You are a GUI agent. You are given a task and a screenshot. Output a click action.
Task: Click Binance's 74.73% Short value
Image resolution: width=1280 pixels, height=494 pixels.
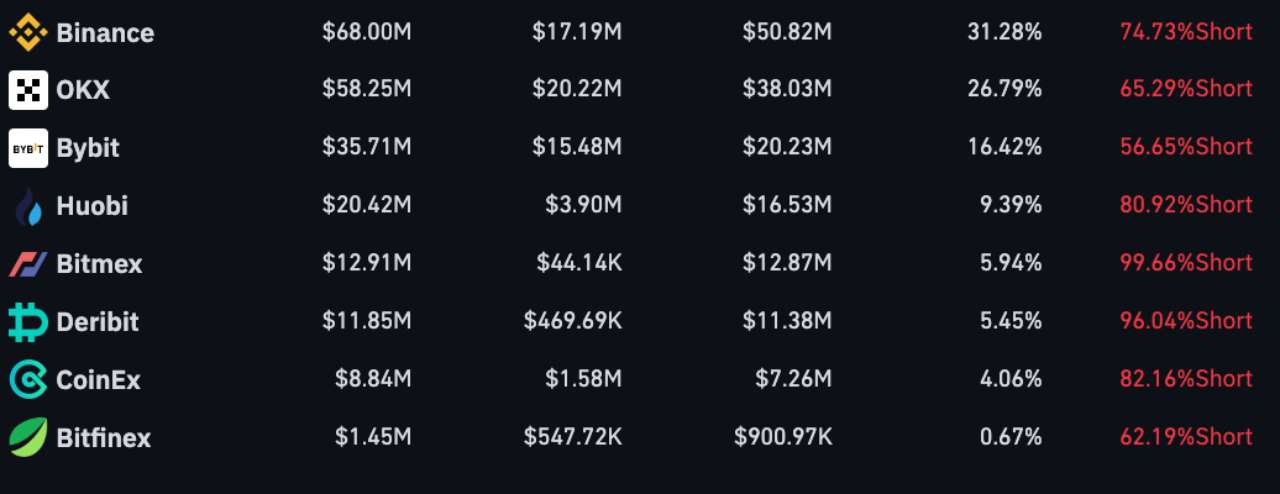coord(1186,32)
